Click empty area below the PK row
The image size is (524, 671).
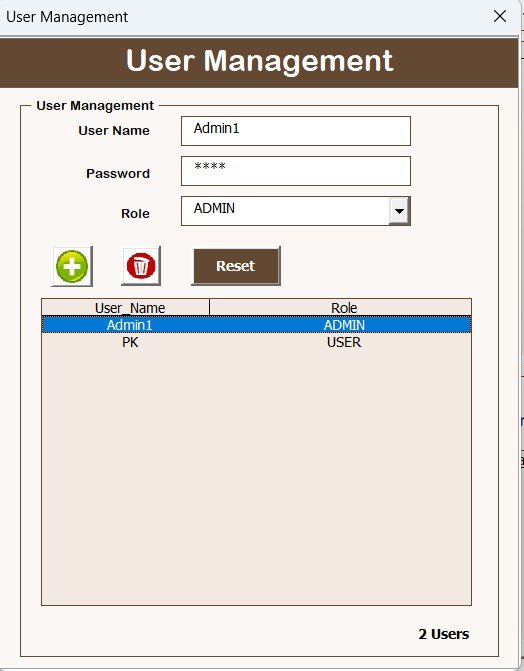click(x=256, y=477)
